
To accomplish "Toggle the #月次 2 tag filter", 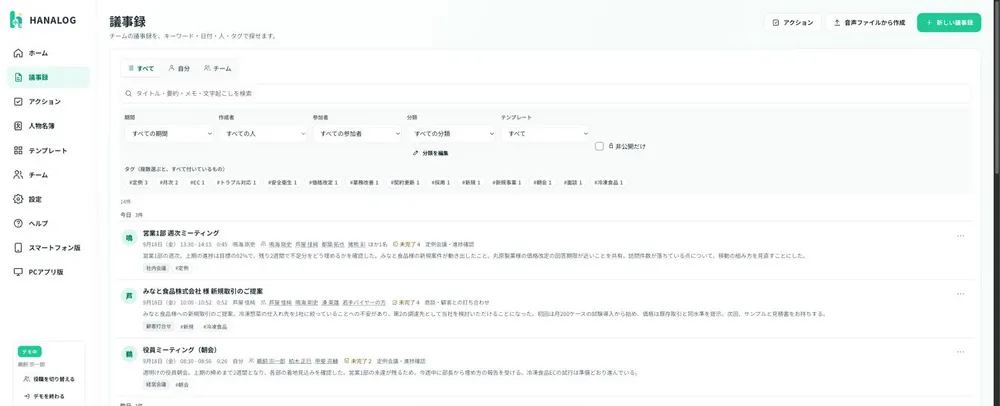I will [x=168, y=182].
